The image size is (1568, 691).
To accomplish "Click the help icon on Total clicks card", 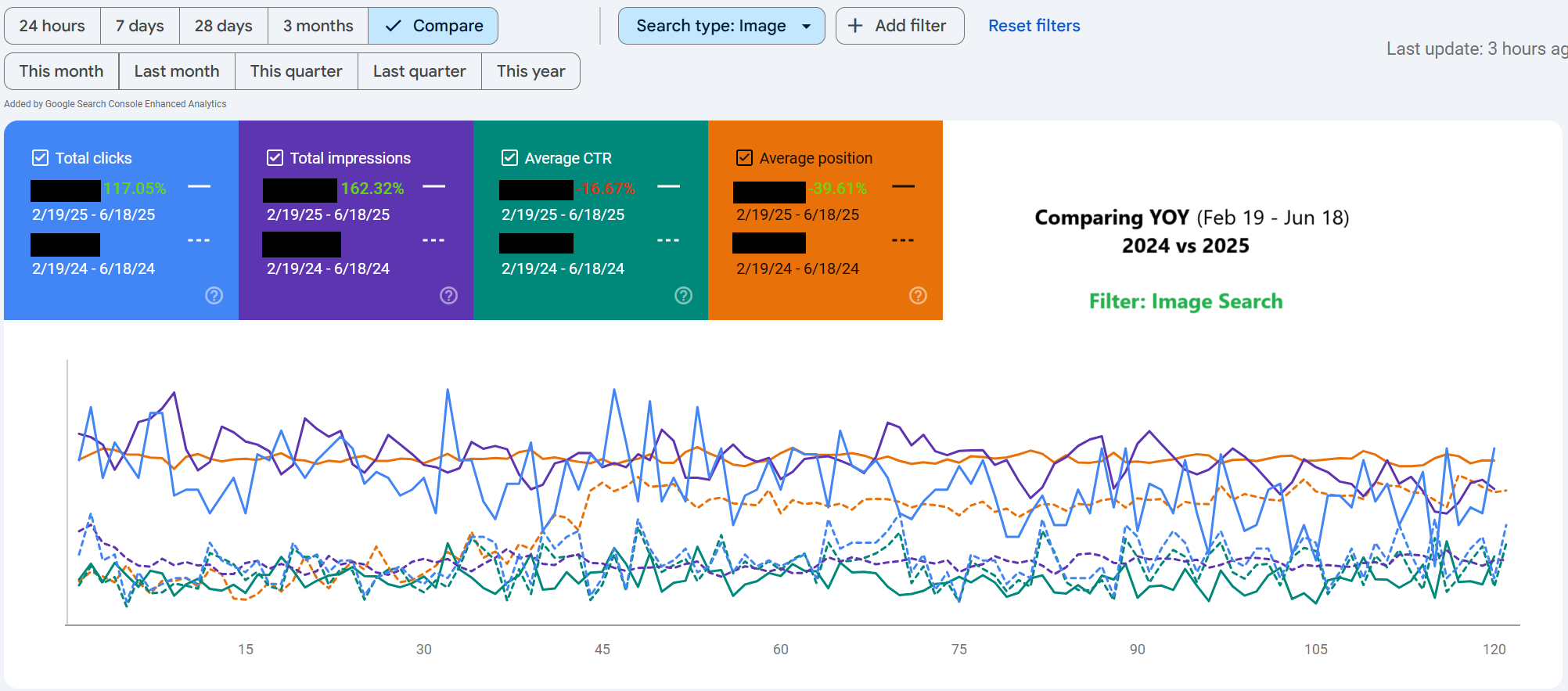I will click(214, 295).
